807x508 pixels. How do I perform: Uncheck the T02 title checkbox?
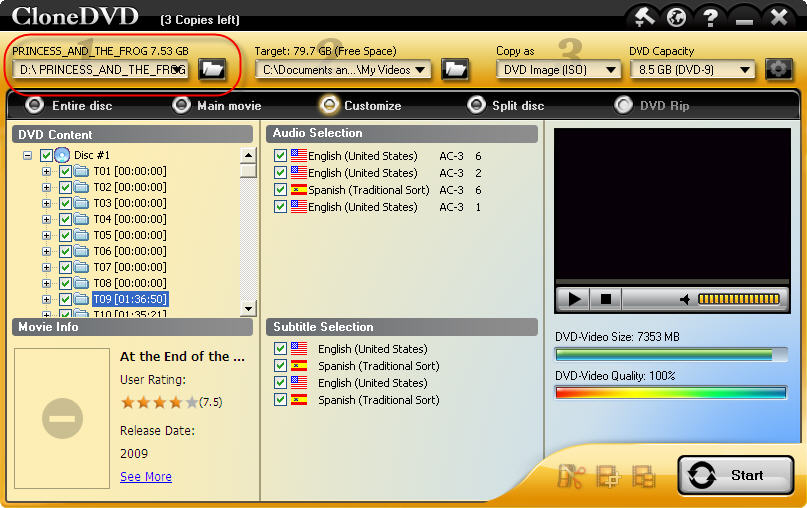(x=65, y=187)
